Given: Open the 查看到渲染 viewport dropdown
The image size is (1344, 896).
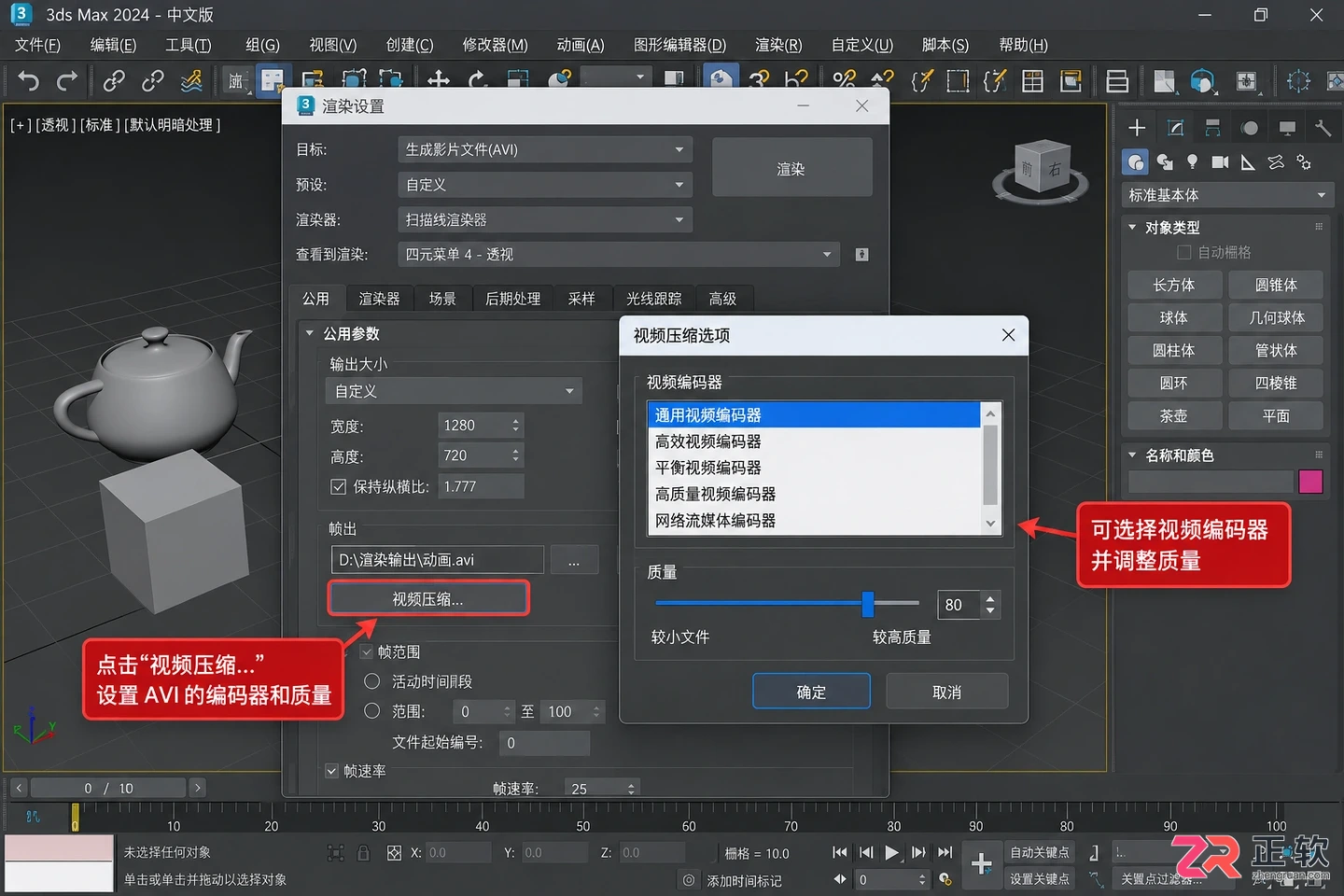Looking at the screenshot, I should pyautogui.click(x=619, y=254).
